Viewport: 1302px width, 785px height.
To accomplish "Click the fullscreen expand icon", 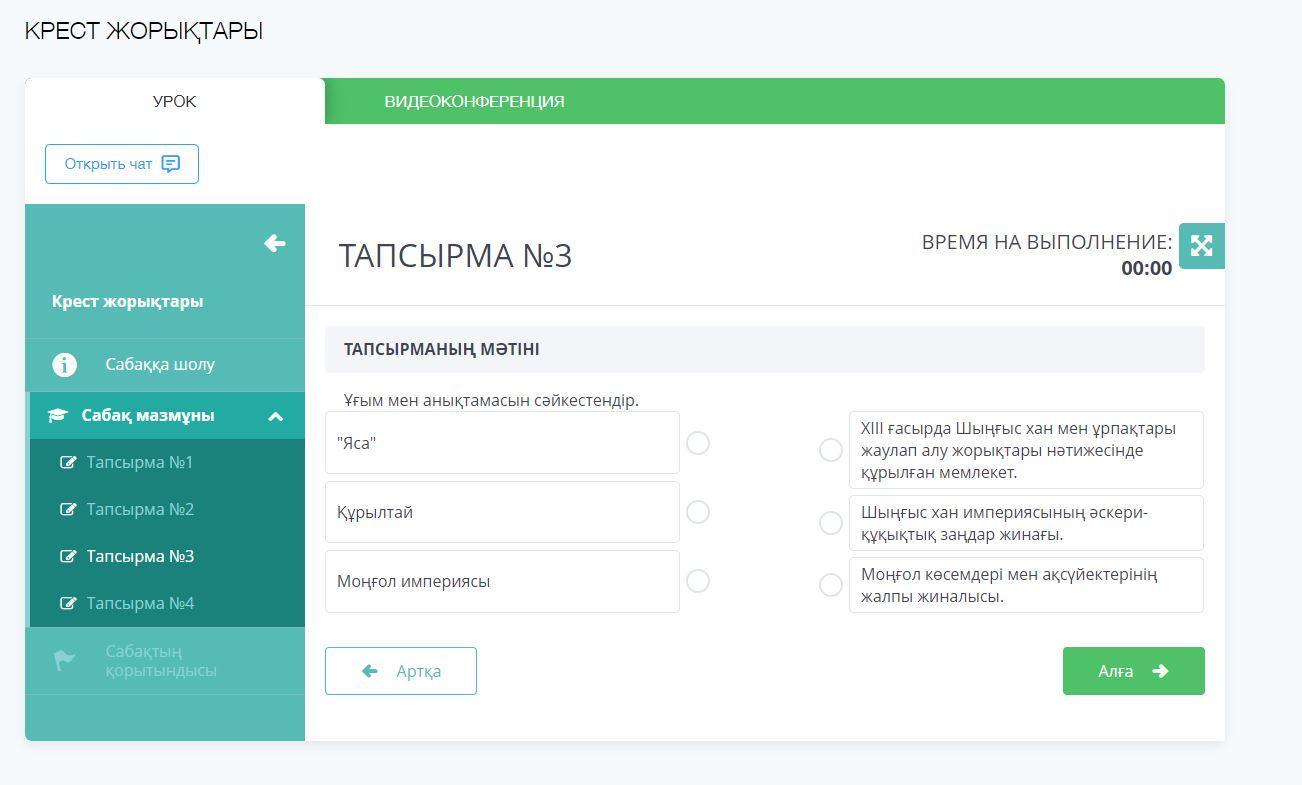I will click(1201, 246).
